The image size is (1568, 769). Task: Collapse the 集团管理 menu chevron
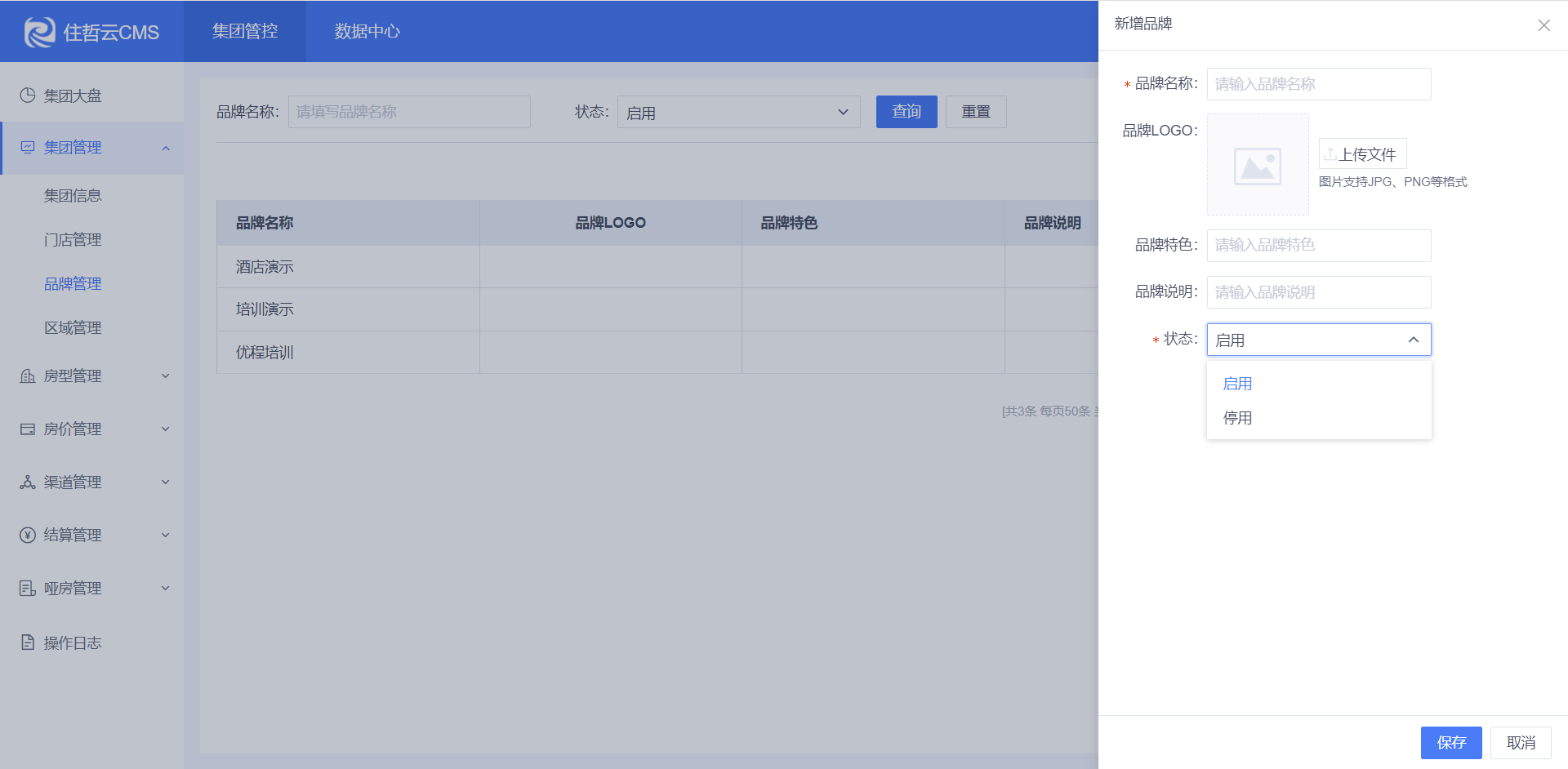click(166, 148)
